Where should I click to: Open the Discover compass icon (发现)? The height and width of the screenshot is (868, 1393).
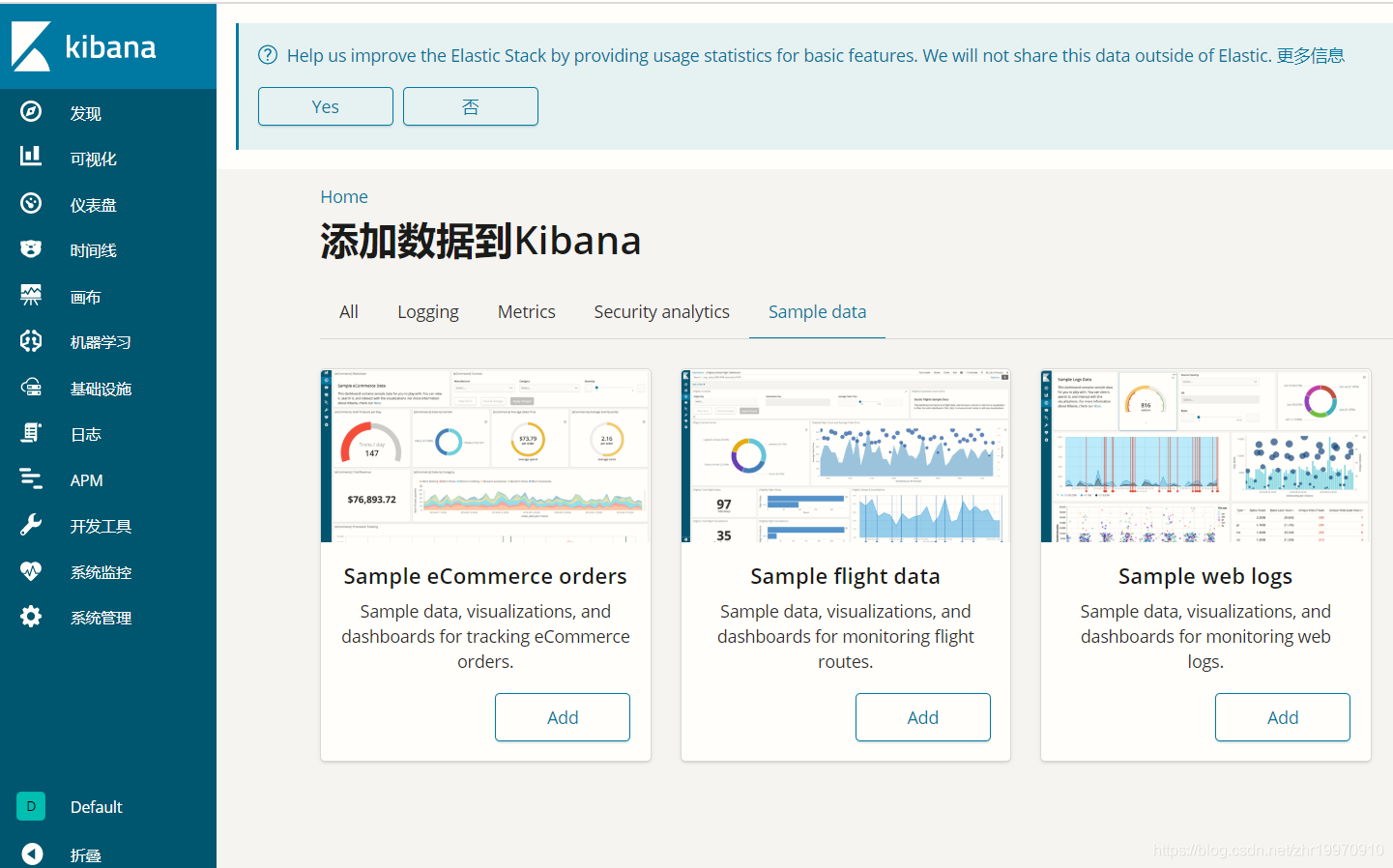pyautogui.click(x=31, y=112)
